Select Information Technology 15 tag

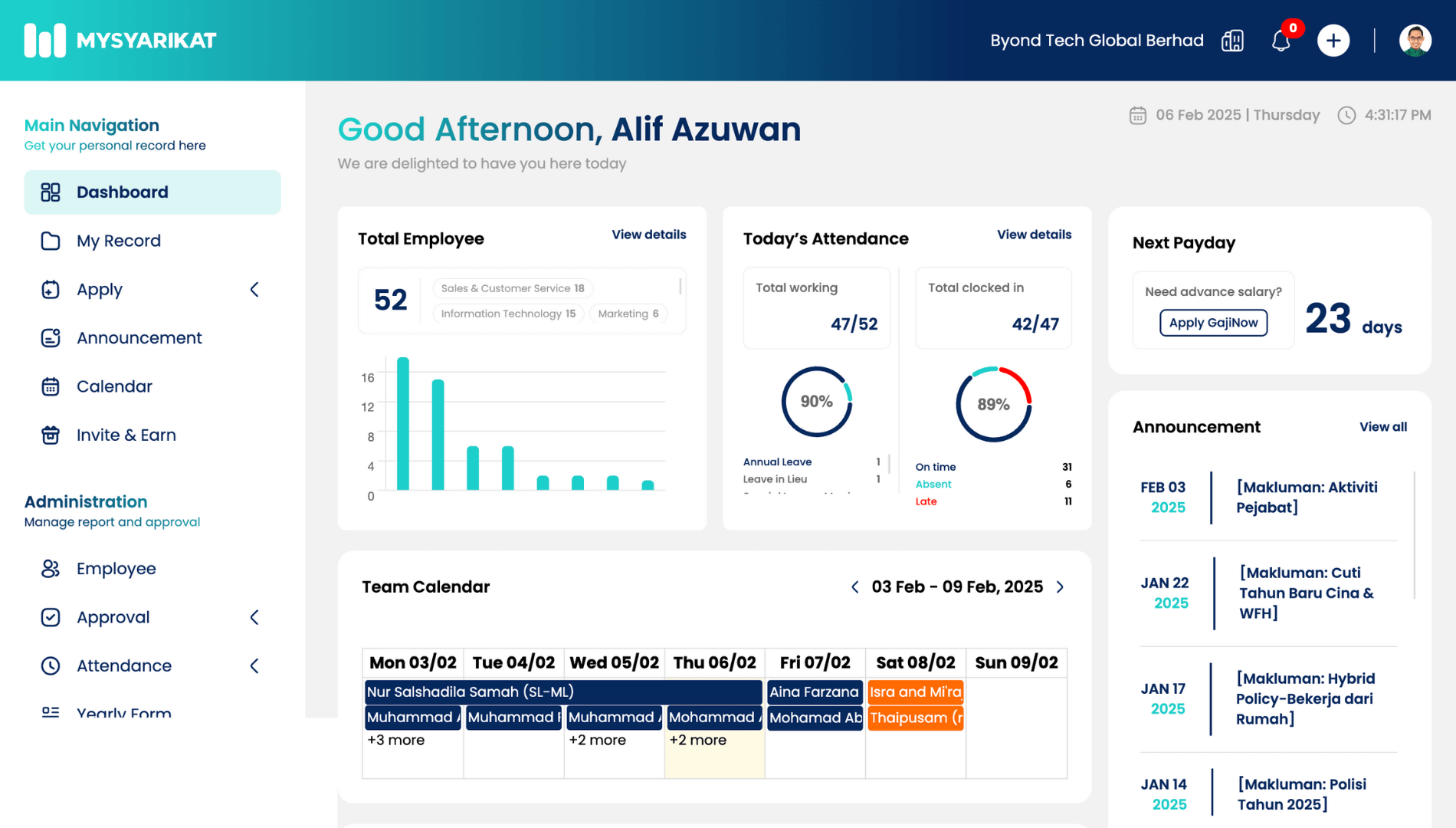click(508, 314)
